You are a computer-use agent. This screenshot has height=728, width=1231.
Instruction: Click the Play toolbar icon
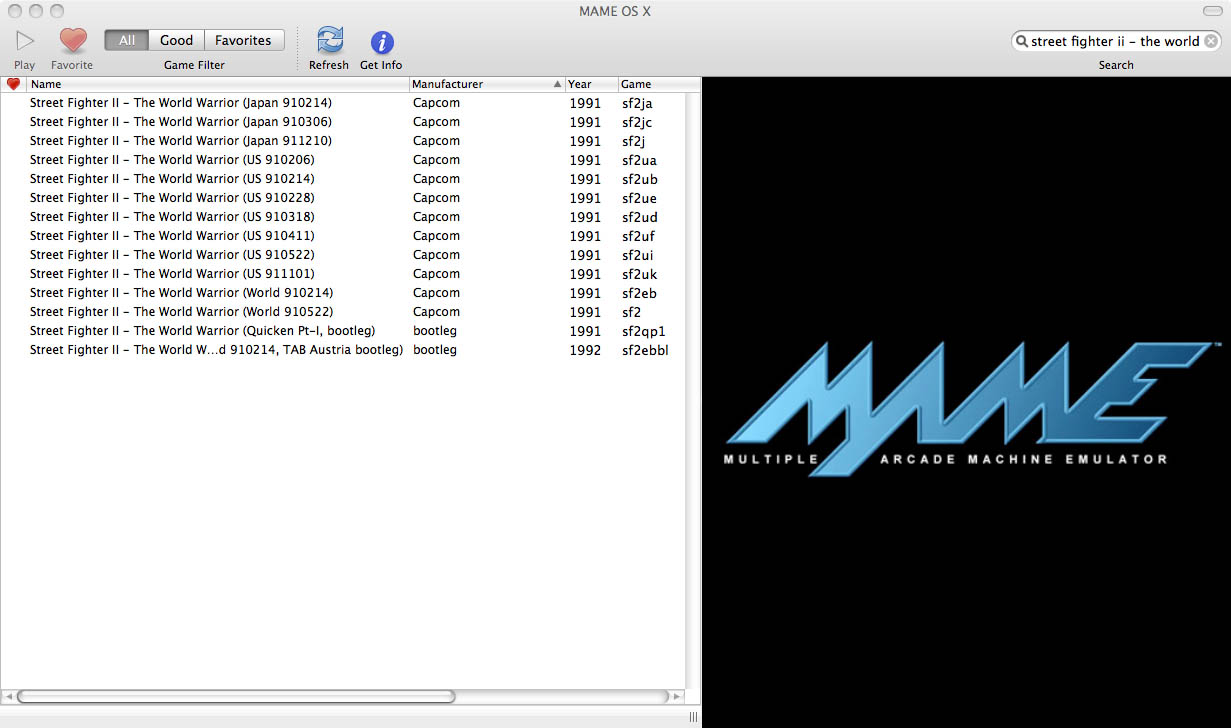(x=23, y=40)
